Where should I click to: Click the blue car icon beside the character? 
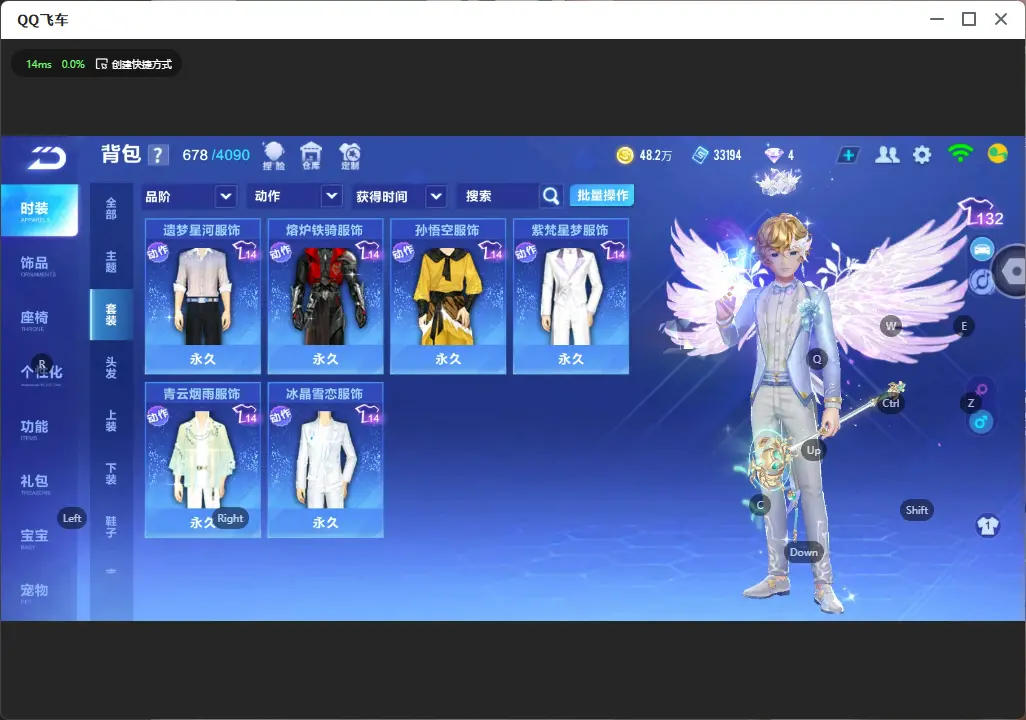pos(982,249)
